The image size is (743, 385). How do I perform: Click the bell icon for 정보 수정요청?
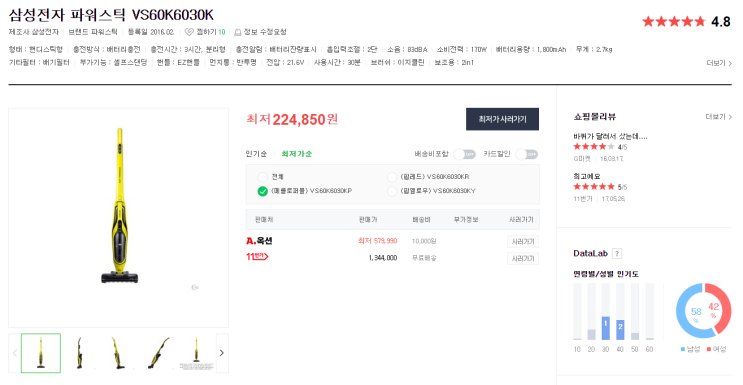click(238, 32)
